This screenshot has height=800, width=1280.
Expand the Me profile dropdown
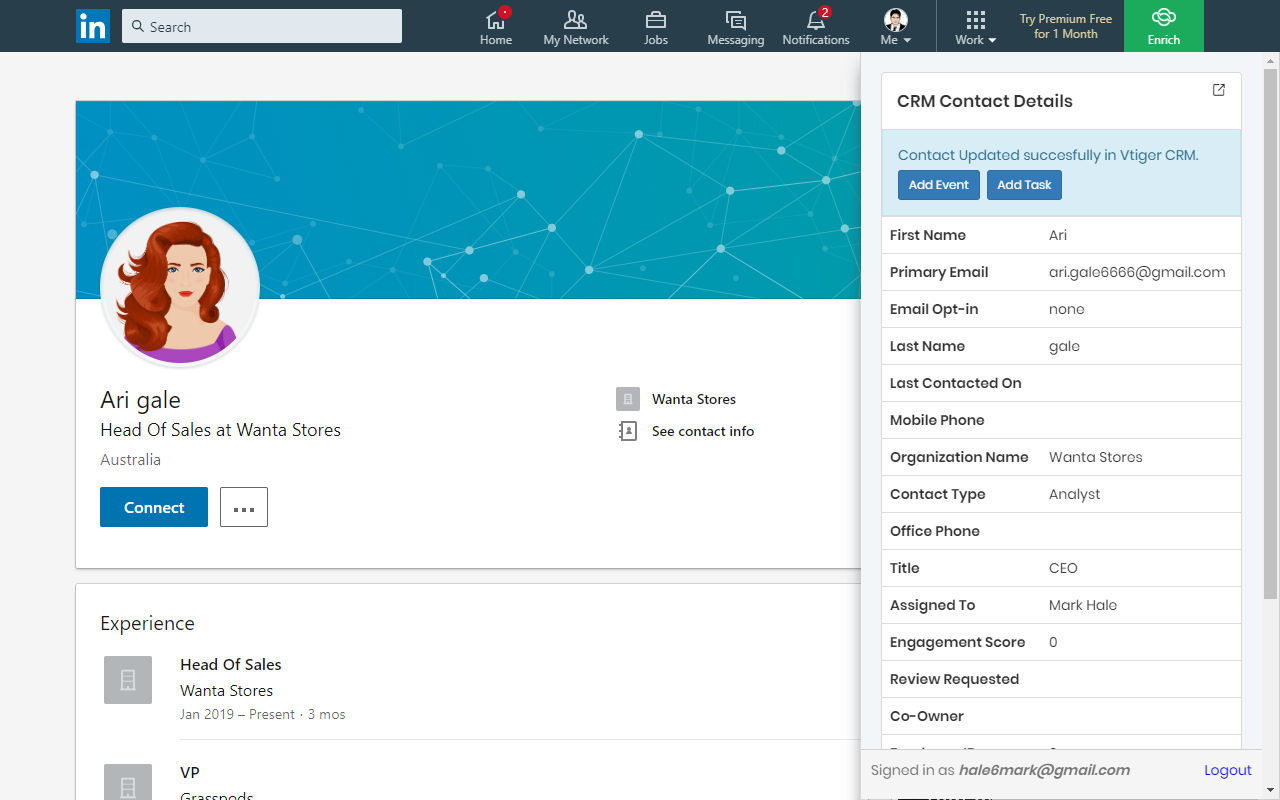point(895,27)
